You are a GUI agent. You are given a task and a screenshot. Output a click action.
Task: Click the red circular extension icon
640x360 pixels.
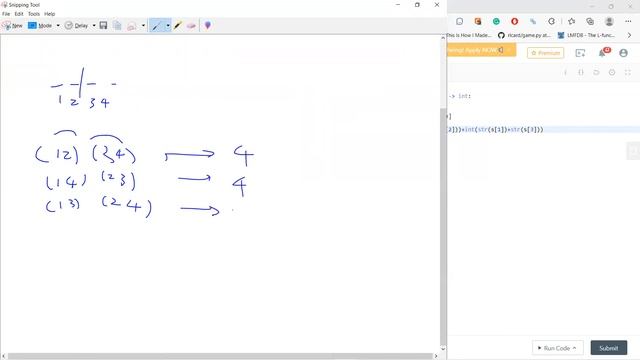tap(515, 21)
